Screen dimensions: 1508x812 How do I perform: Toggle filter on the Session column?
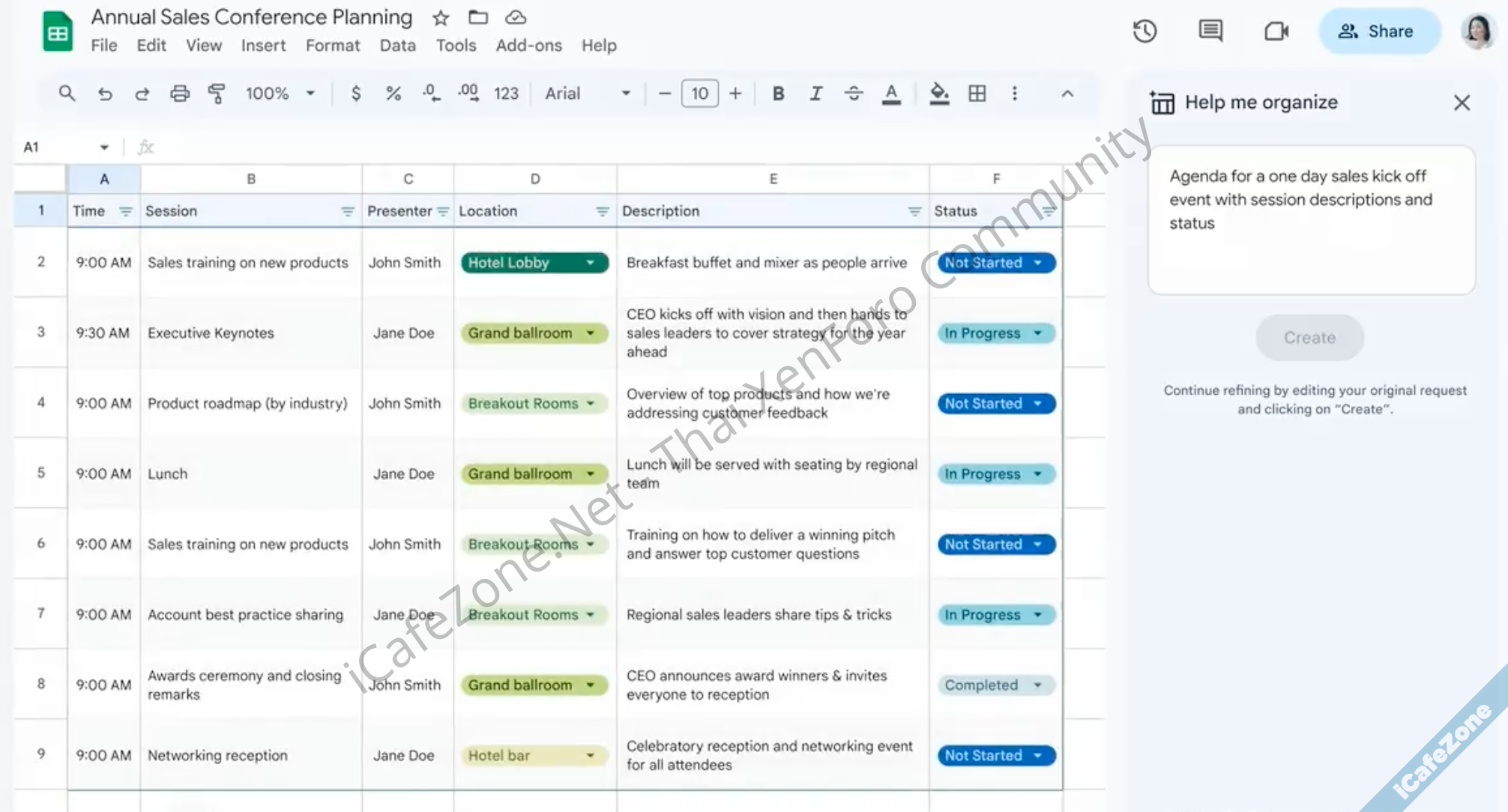[347, 212]
